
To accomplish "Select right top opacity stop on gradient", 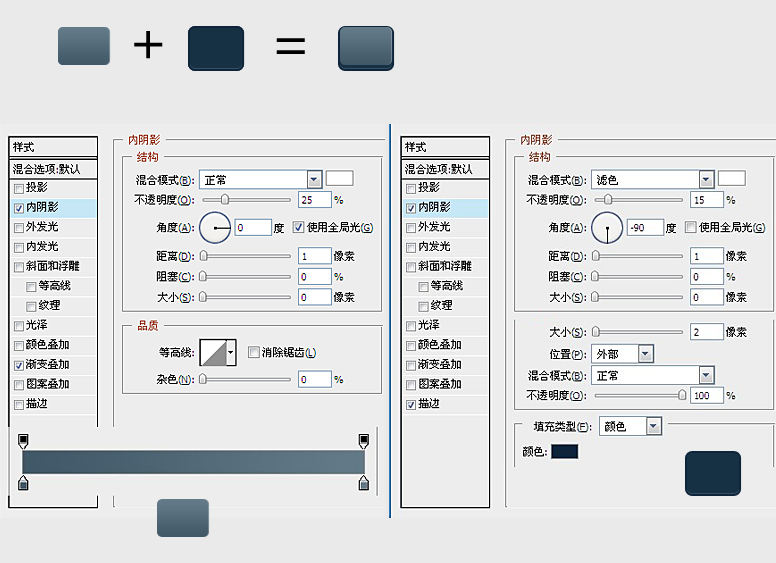I will tap(364, 441).
